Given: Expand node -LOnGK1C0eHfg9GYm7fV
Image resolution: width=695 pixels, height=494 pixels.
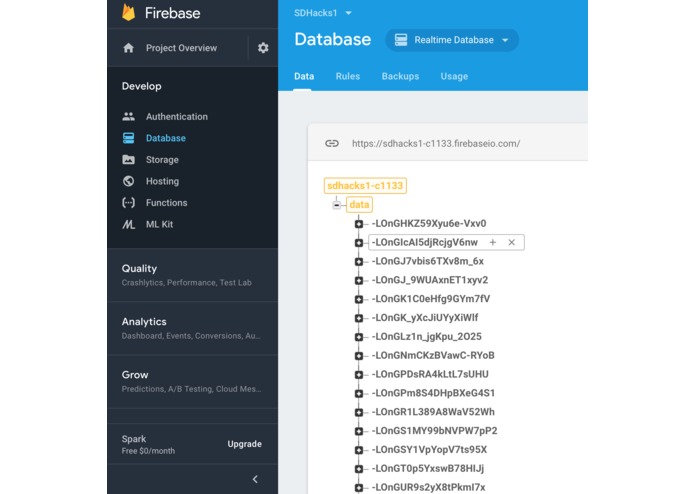Looking at the screenshot, I should 359,299.
